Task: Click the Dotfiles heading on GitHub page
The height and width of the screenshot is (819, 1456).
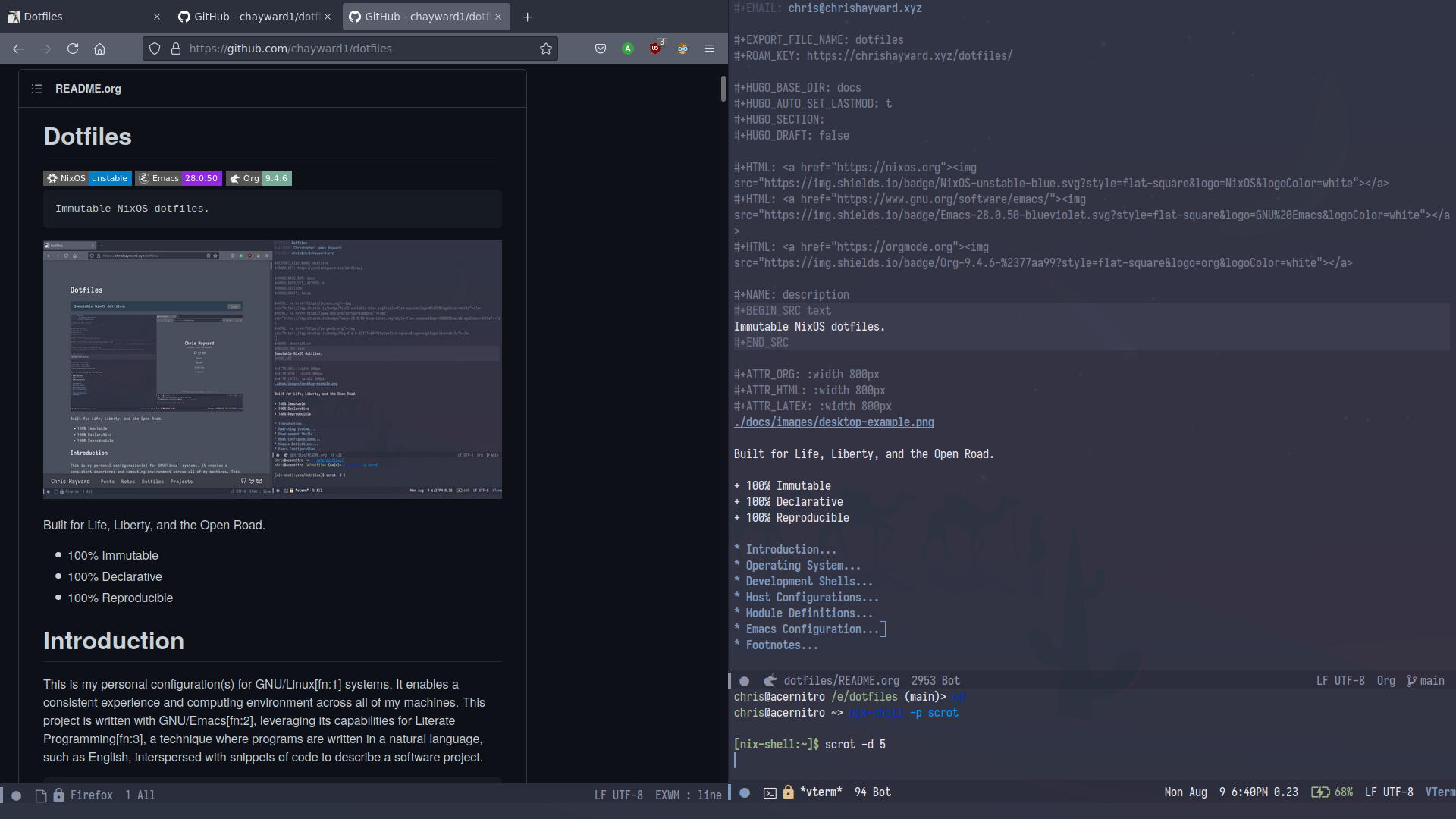Action: (87, 136)
